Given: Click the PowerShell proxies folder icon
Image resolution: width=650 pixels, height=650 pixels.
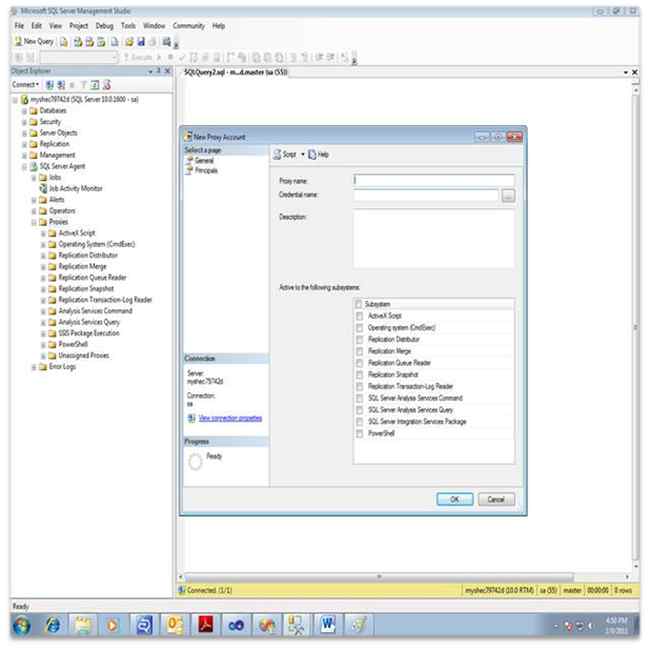Looking at the screenshot, I should (52, 344).
